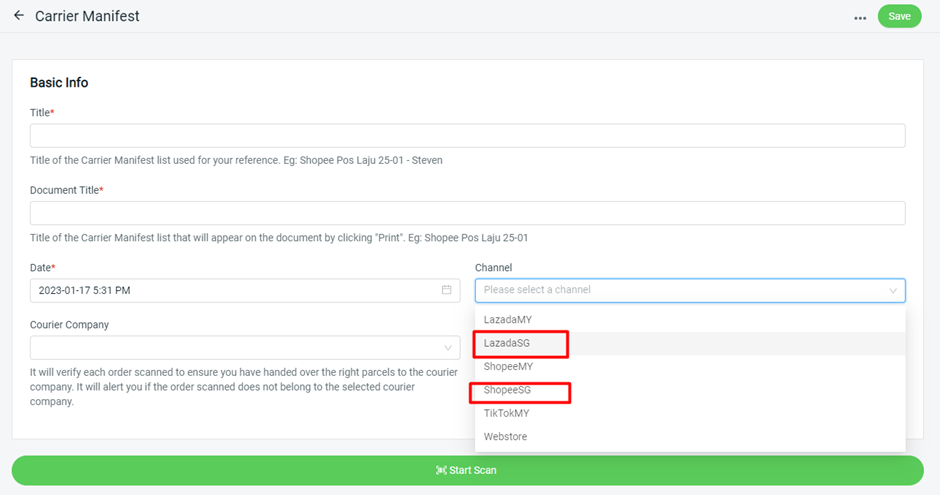The height and width of the screenshot is (495, 940).
Task: Open the three-dot more options menu
Action: 860,18
